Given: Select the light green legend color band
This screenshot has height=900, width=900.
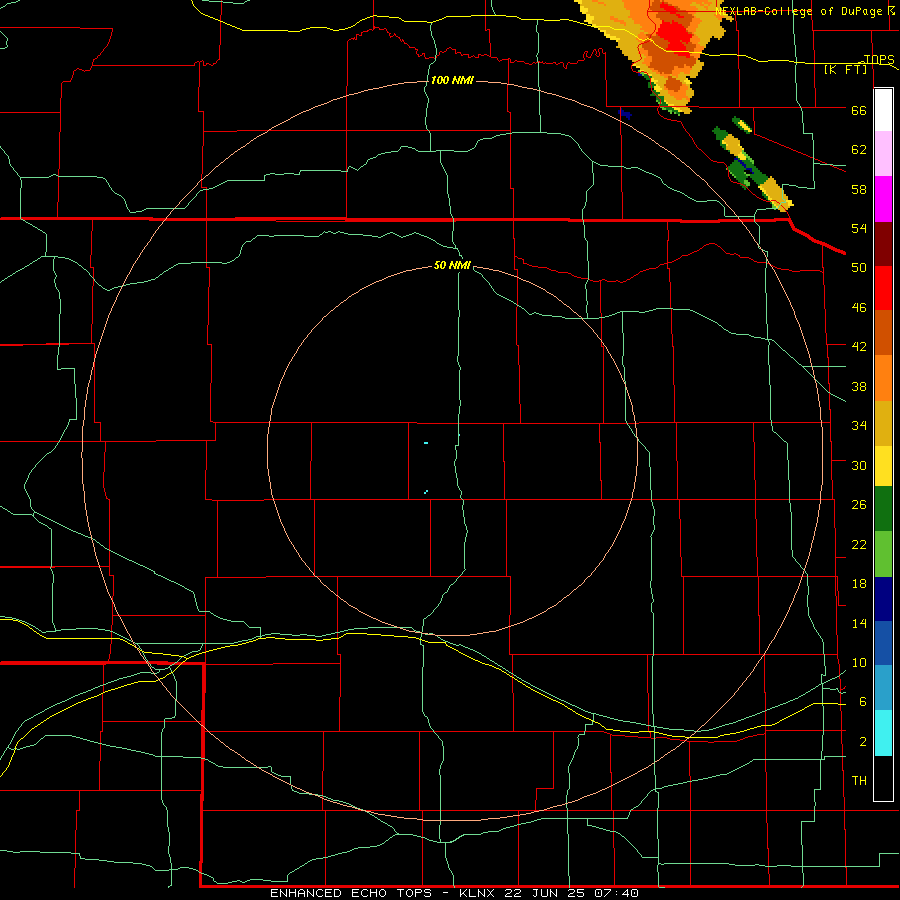Looking at the screenshot, I should (883, 554).
